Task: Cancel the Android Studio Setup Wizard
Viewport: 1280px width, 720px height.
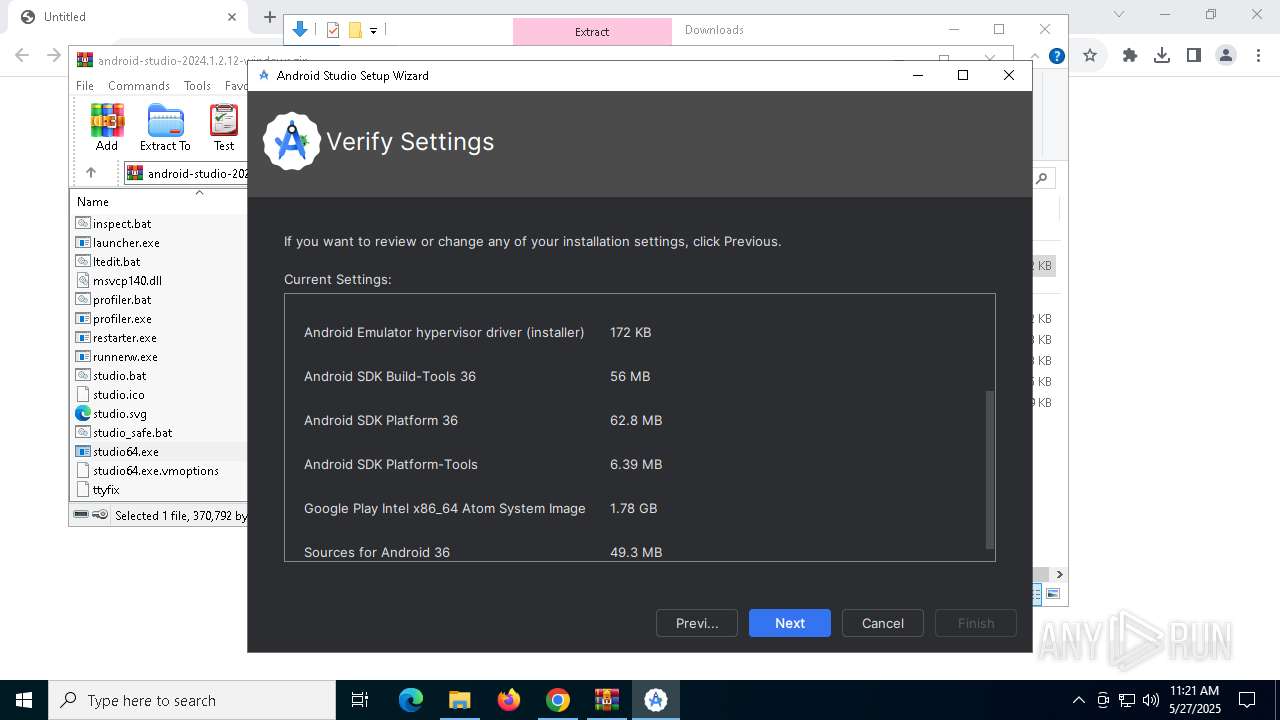Action: [x=882, y=623]
